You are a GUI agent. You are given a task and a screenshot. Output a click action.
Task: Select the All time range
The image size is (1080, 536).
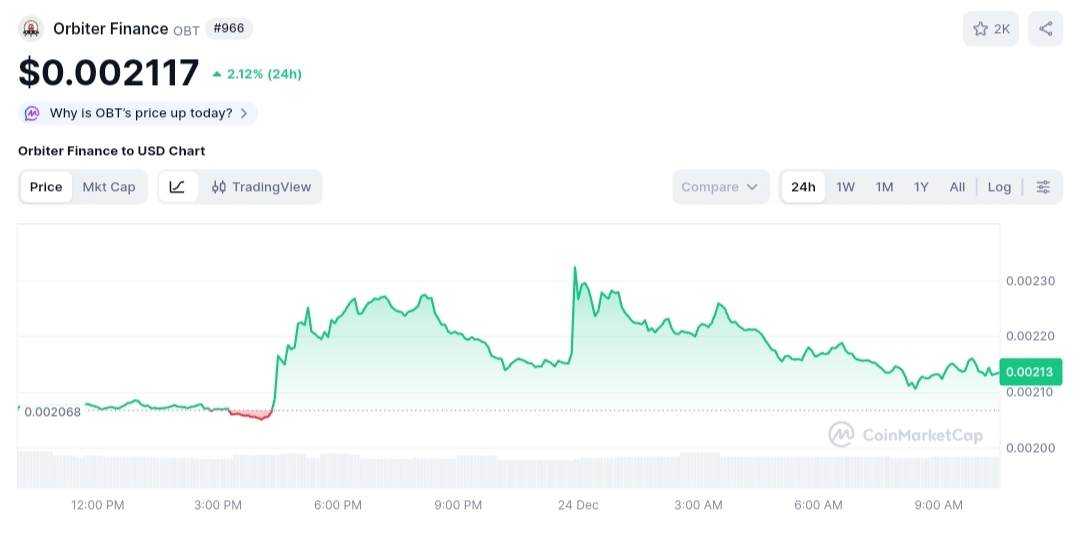click(957, 187)
